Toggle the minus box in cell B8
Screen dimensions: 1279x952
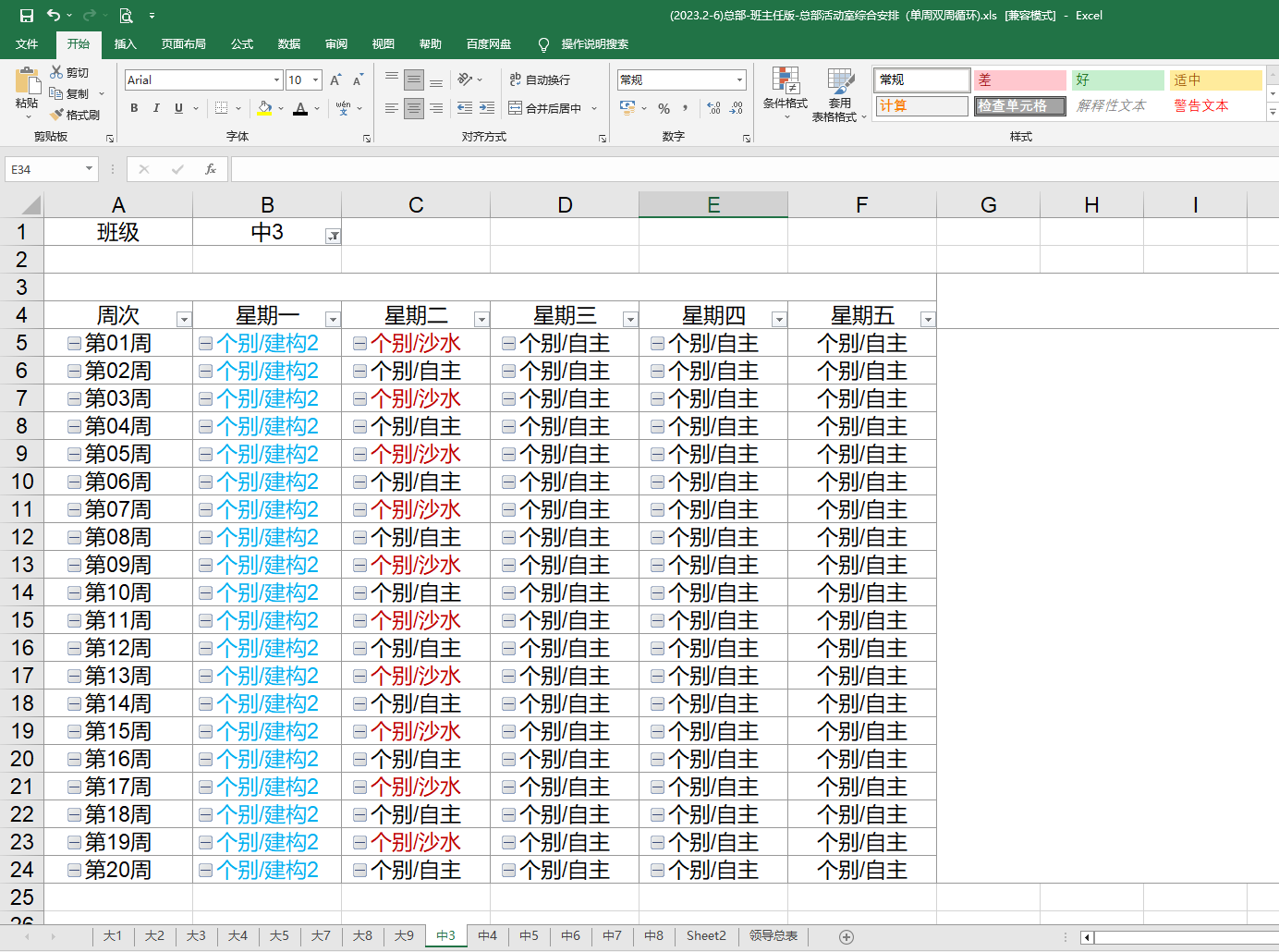pyautogui.click(x=206, y=426)
